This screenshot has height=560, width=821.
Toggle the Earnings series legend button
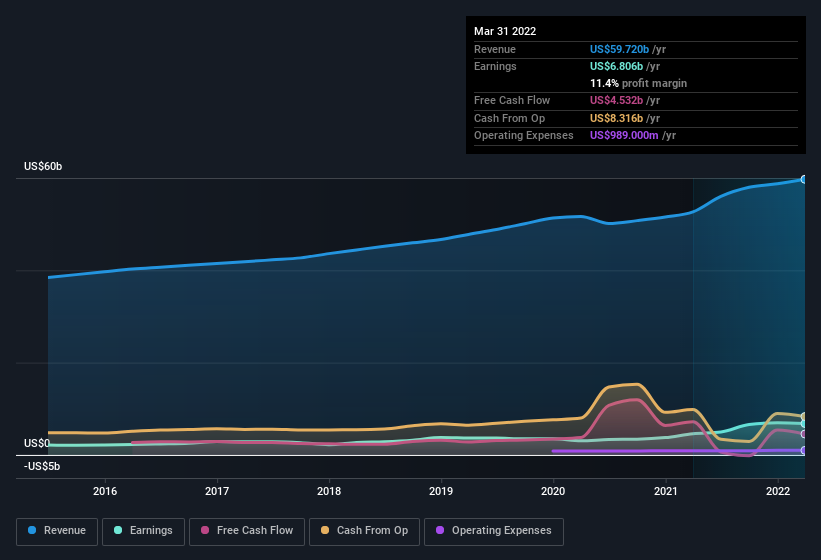coord(143,531)
